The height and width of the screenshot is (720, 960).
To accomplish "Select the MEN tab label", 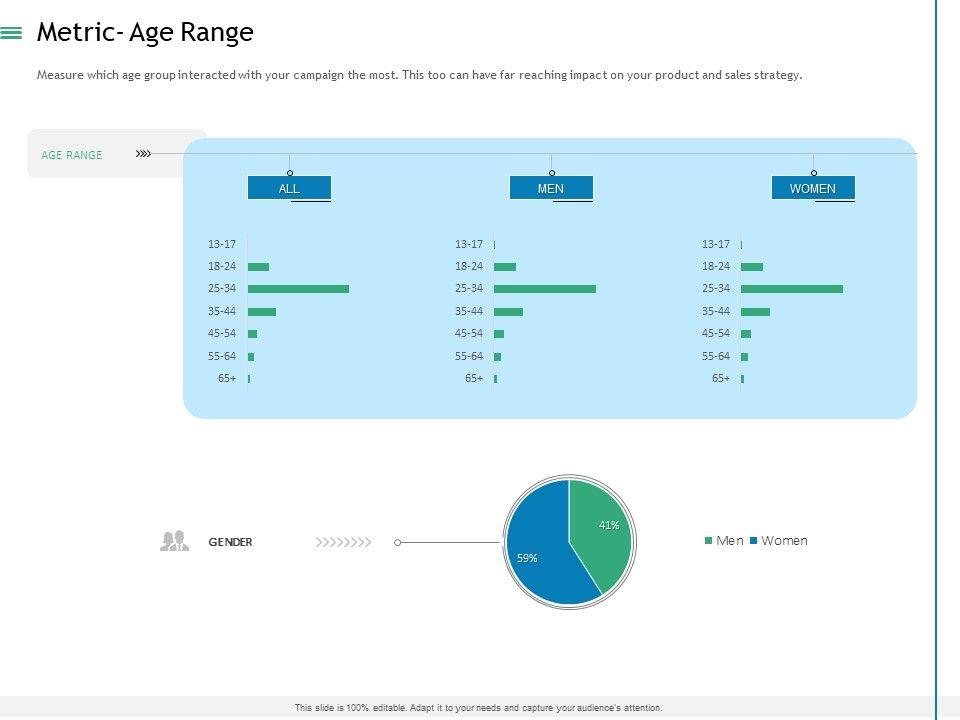I will tap(551, 188).
